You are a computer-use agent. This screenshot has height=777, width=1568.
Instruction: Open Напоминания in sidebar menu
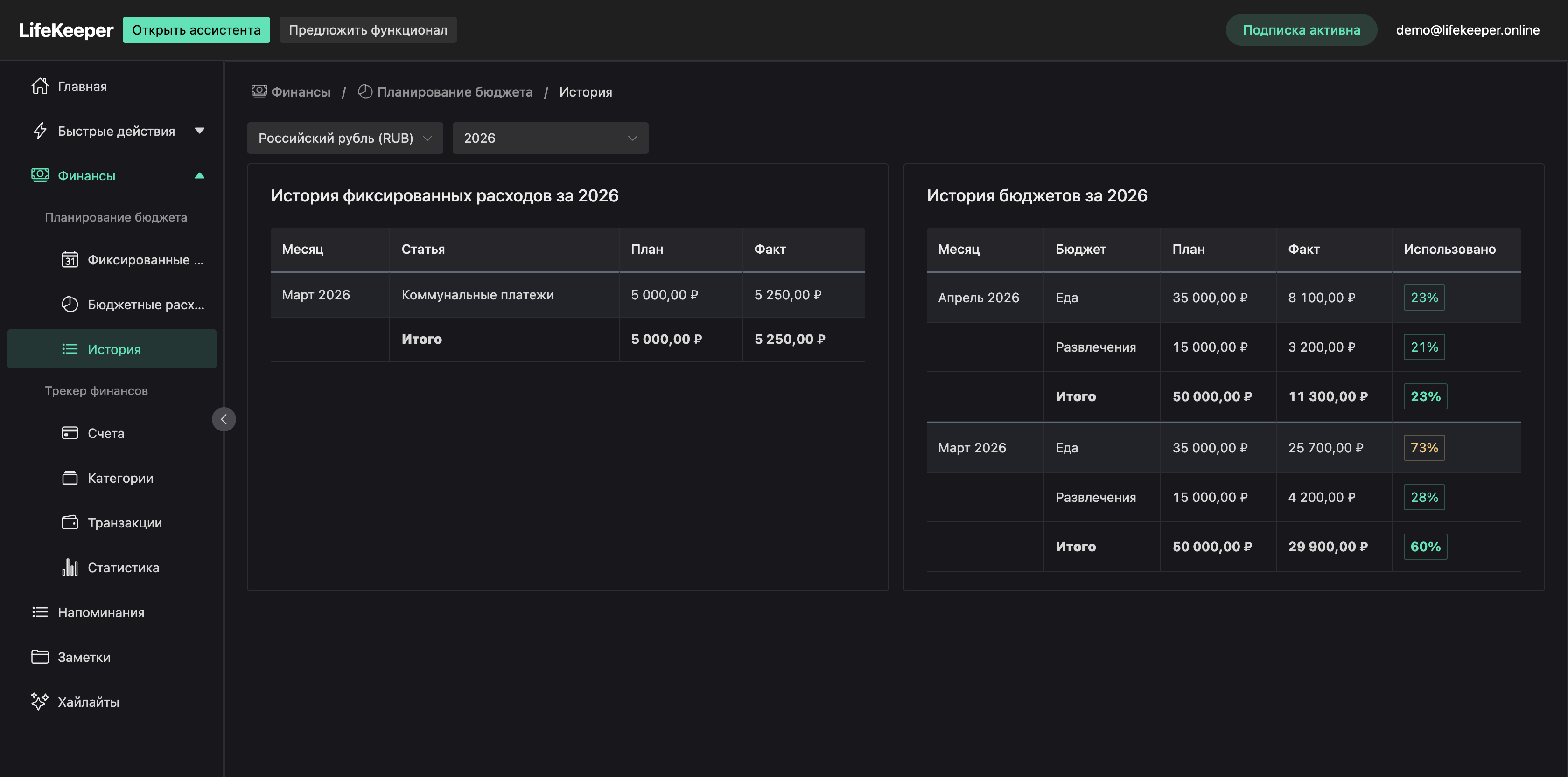pyautogui.click(x=100, y=612)
